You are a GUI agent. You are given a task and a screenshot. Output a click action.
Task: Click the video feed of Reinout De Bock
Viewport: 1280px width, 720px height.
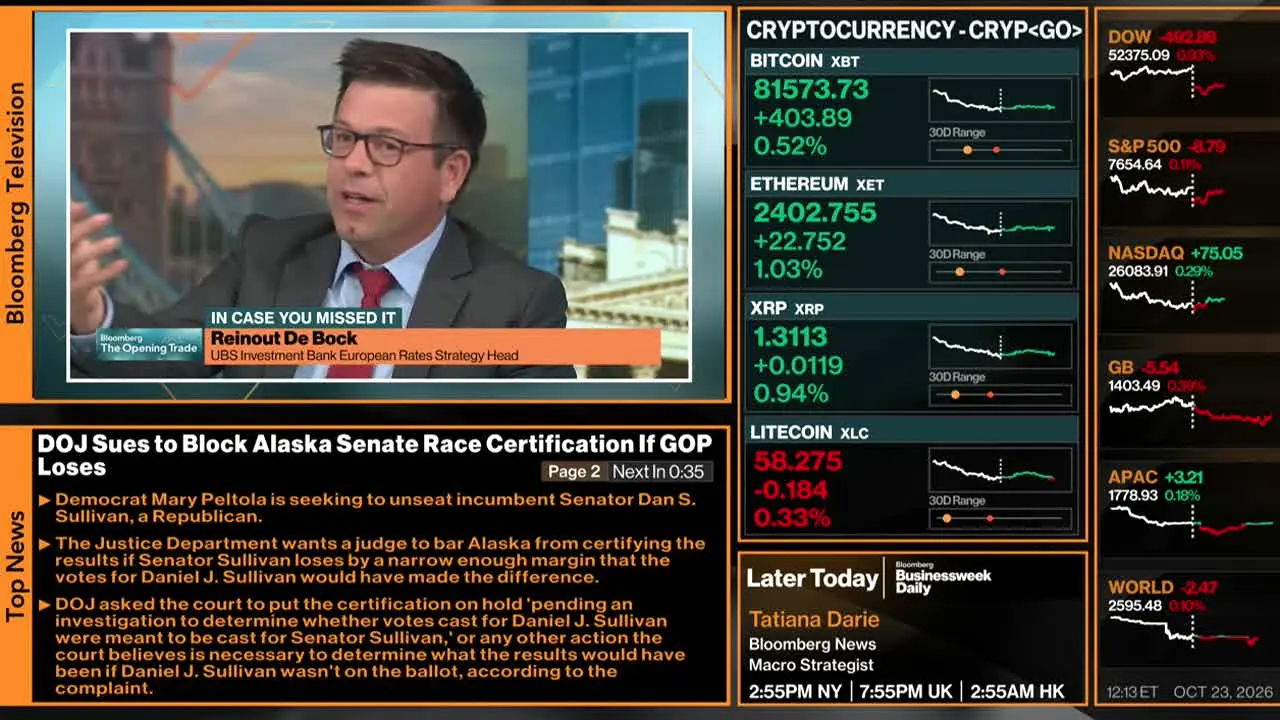(x=379, y=205)
